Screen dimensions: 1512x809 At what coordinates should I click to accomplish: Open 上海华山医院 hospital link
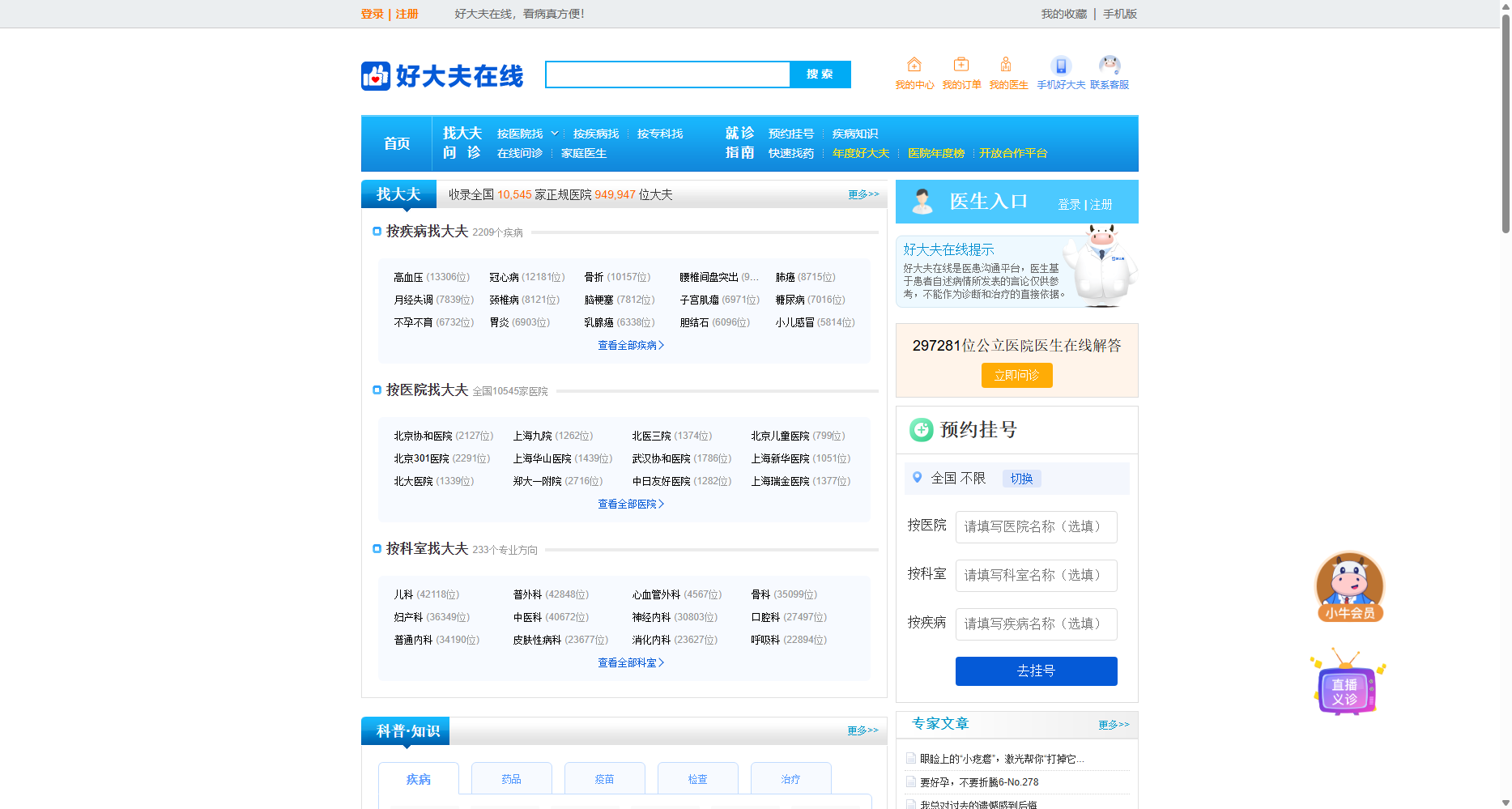coord(542,458)
